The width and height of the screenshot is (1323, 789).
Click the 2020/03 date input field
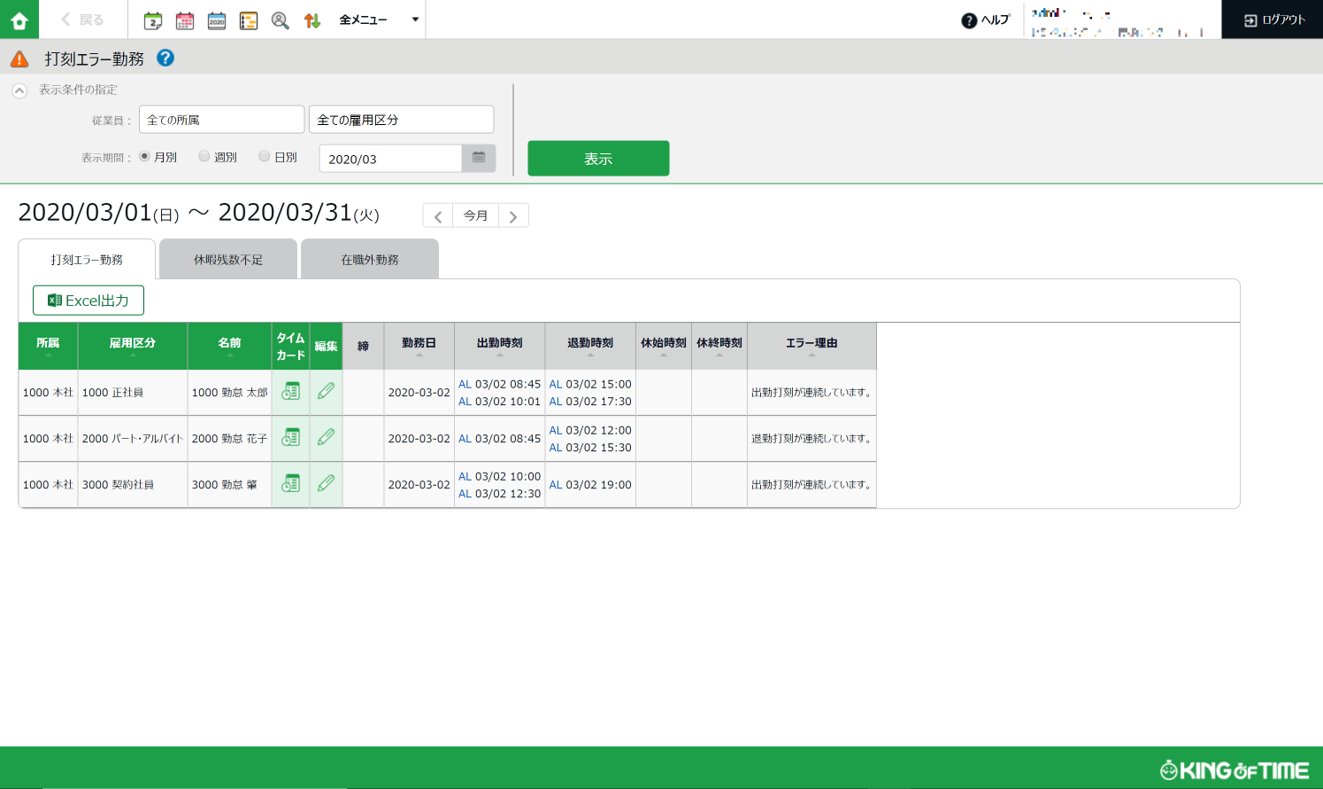[x=390, y=158]
